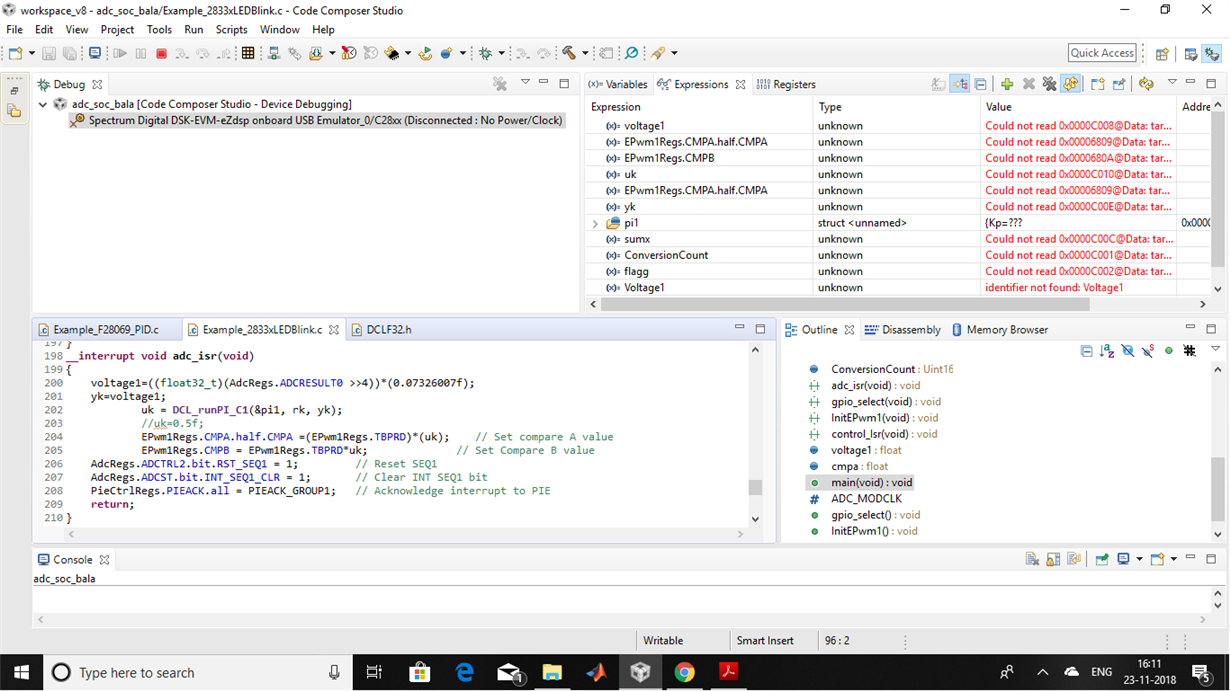Image resolution: width=1230 pixels, height=691 pixels.
Task: Open Outline view menu triangle
Action: click(1215, 348)
